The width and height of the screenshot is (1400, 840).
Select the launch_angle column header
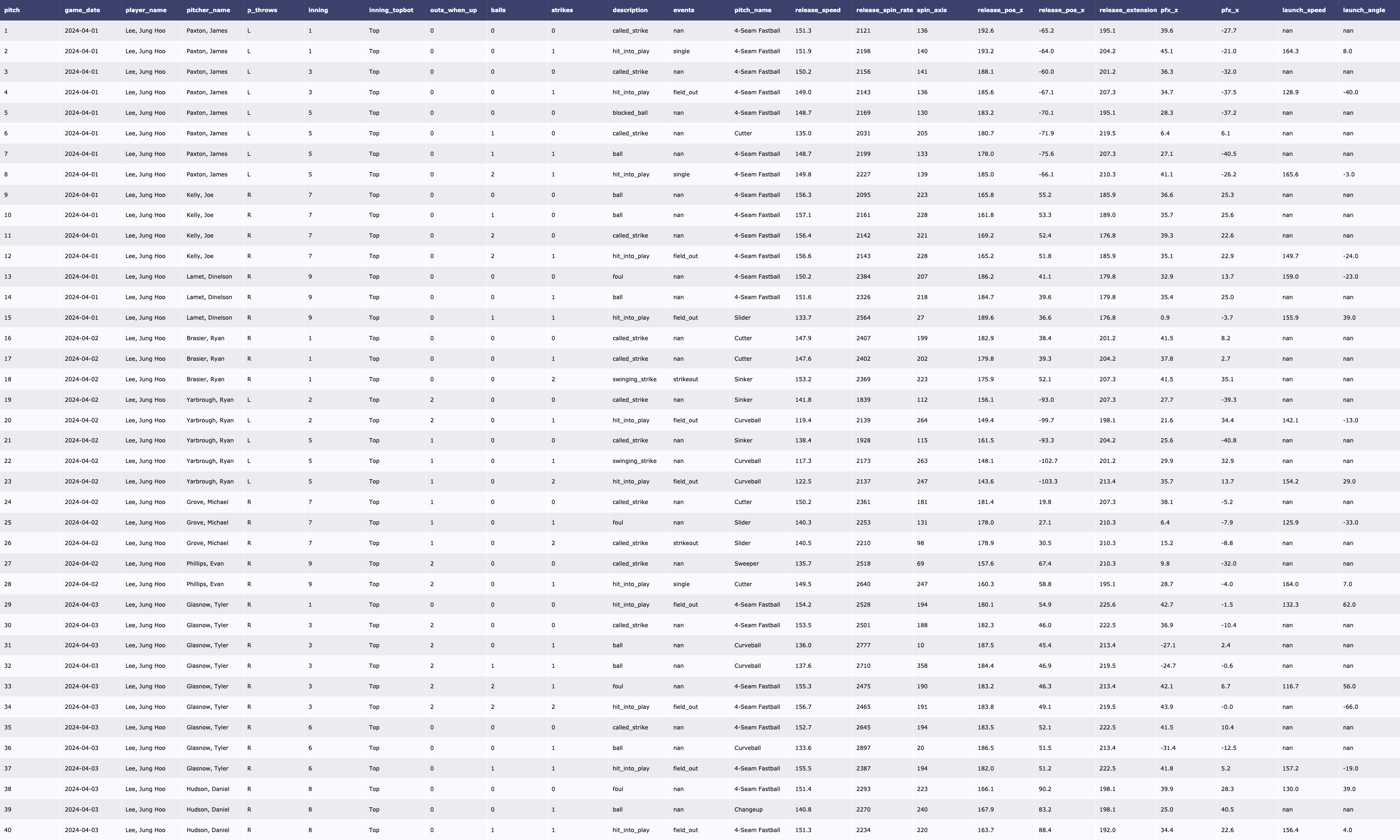tap(1363, 10)
